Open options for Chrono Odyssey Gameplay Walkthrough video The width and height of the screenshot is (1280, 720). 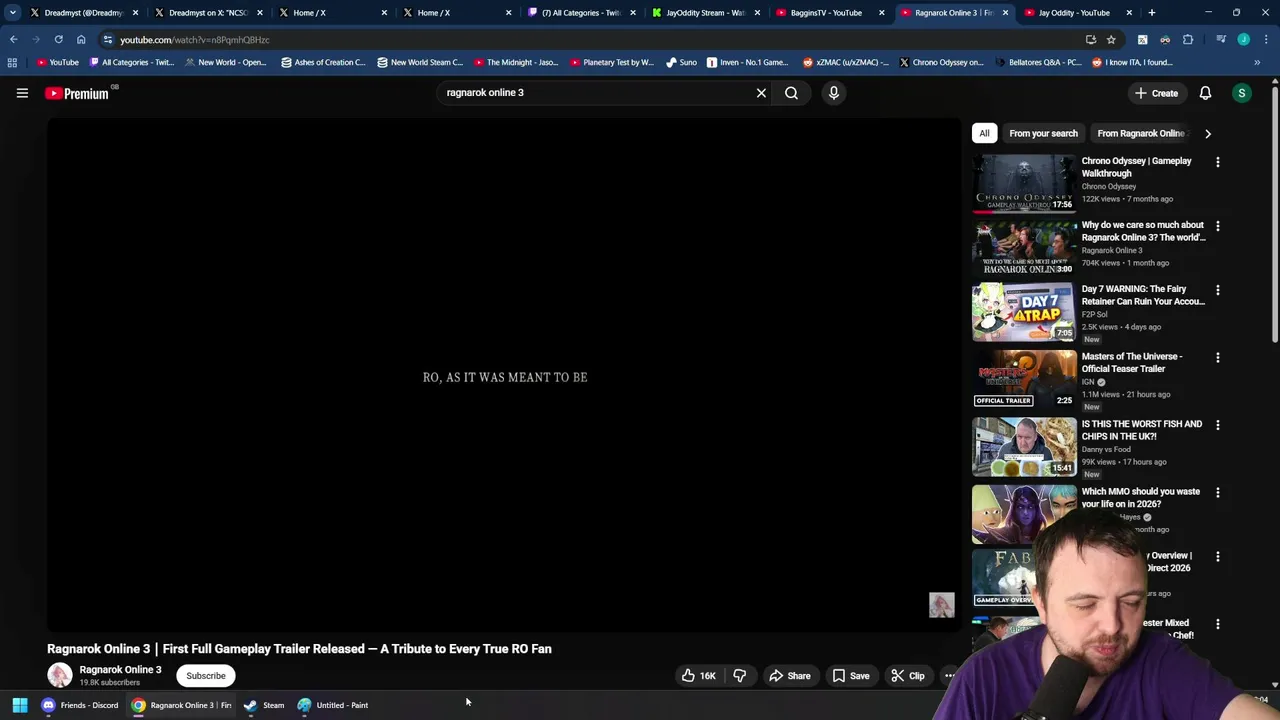pyautogui.click(x=1217, y=162)
